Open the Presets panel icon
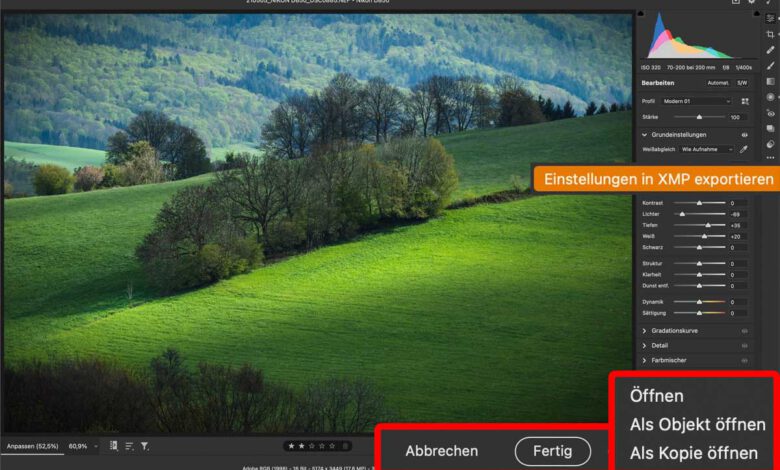 771,144
